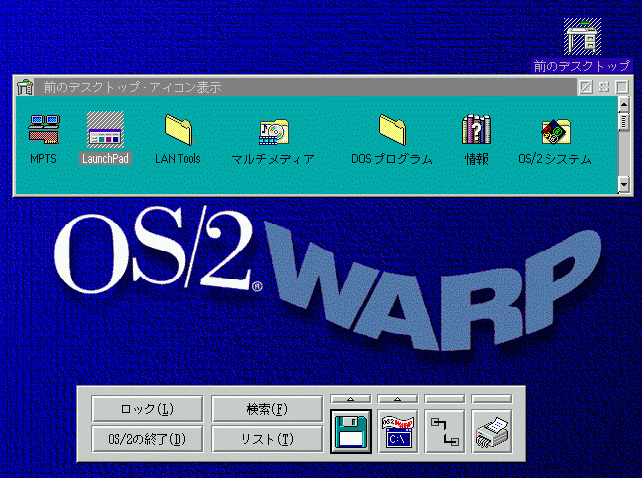Select the LaunchPad icon in the folder
The image size is (642, 478).
(x=105, y=129)
